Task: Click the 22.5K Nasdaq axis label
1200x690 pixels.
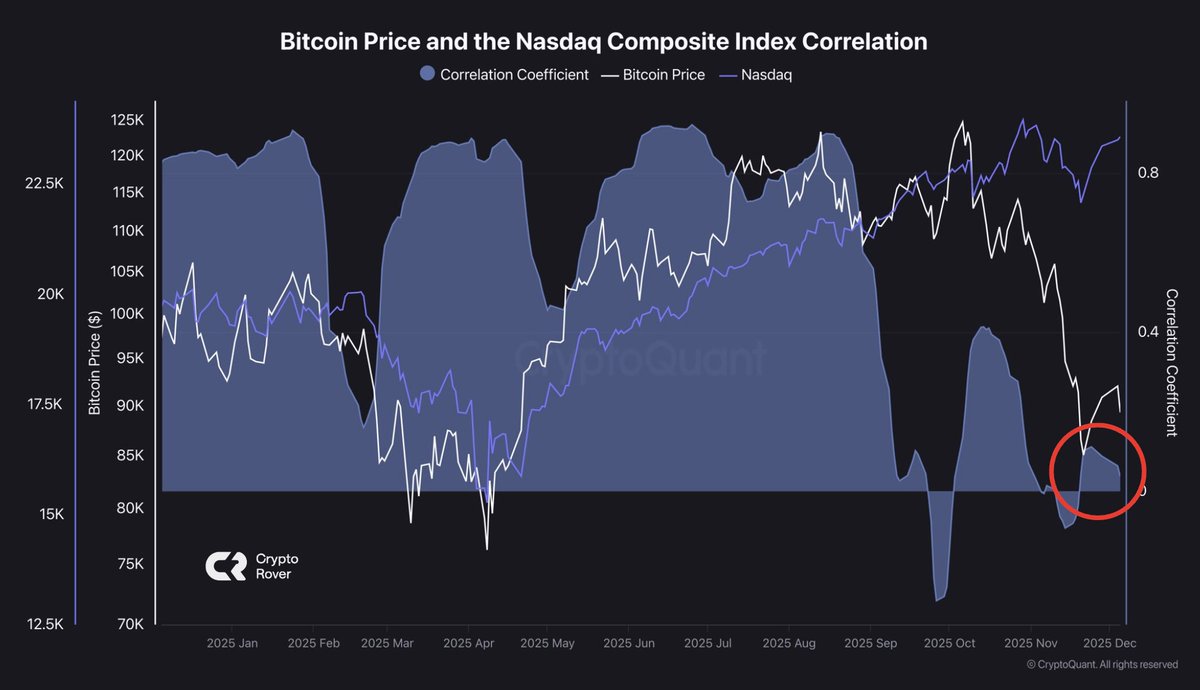Action: click(44, 184)
